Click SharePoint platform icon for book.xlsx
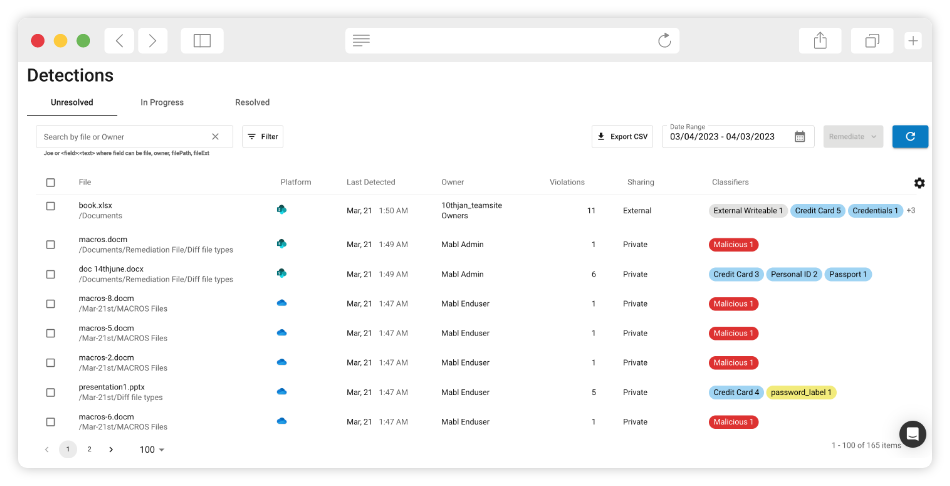The height and width of the screenshot is (486, 950). (x=282, y=210)
